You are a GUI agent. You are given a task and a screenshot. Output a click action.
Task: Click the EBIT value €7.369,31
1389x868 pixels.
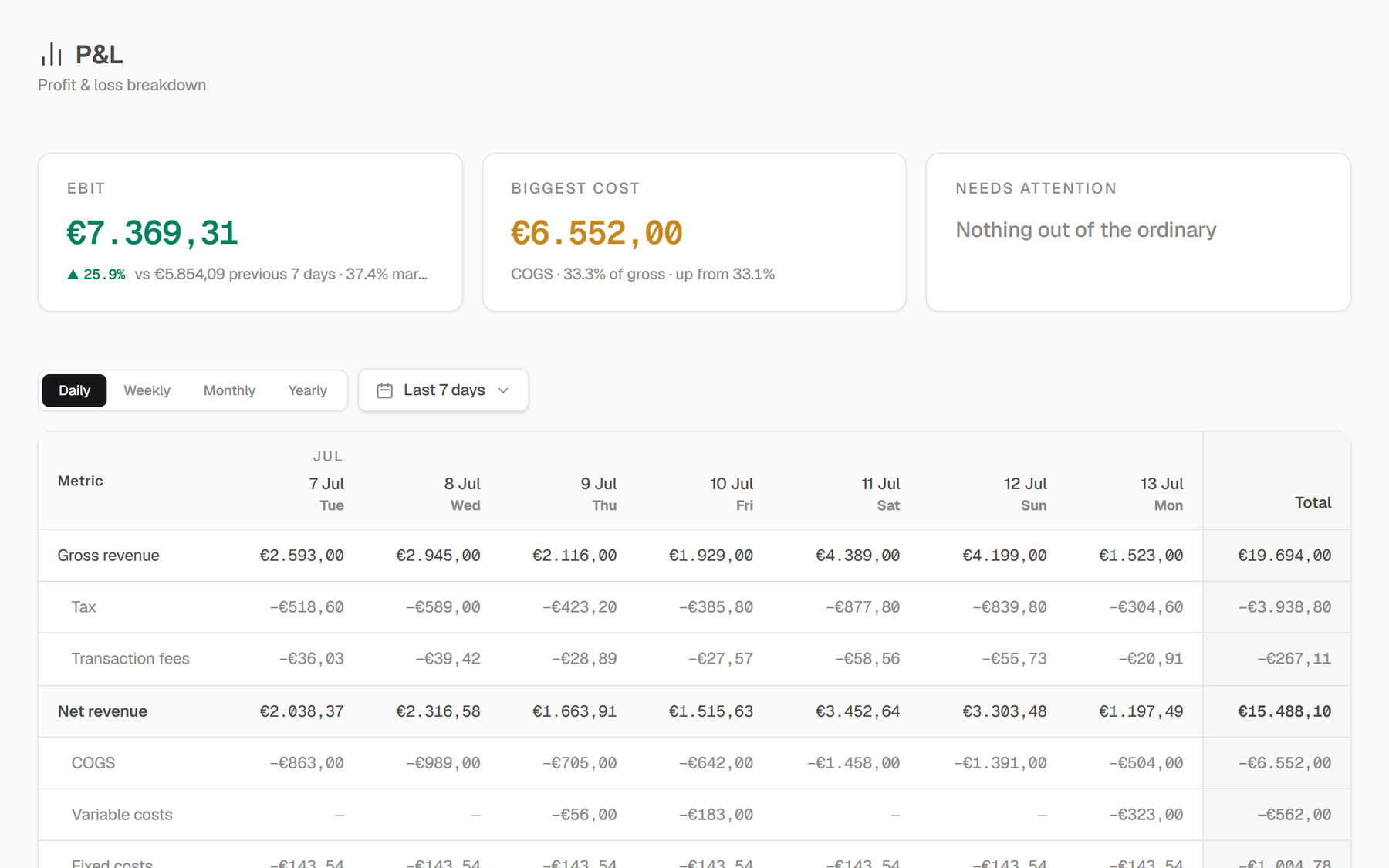[x=152, y=233]
